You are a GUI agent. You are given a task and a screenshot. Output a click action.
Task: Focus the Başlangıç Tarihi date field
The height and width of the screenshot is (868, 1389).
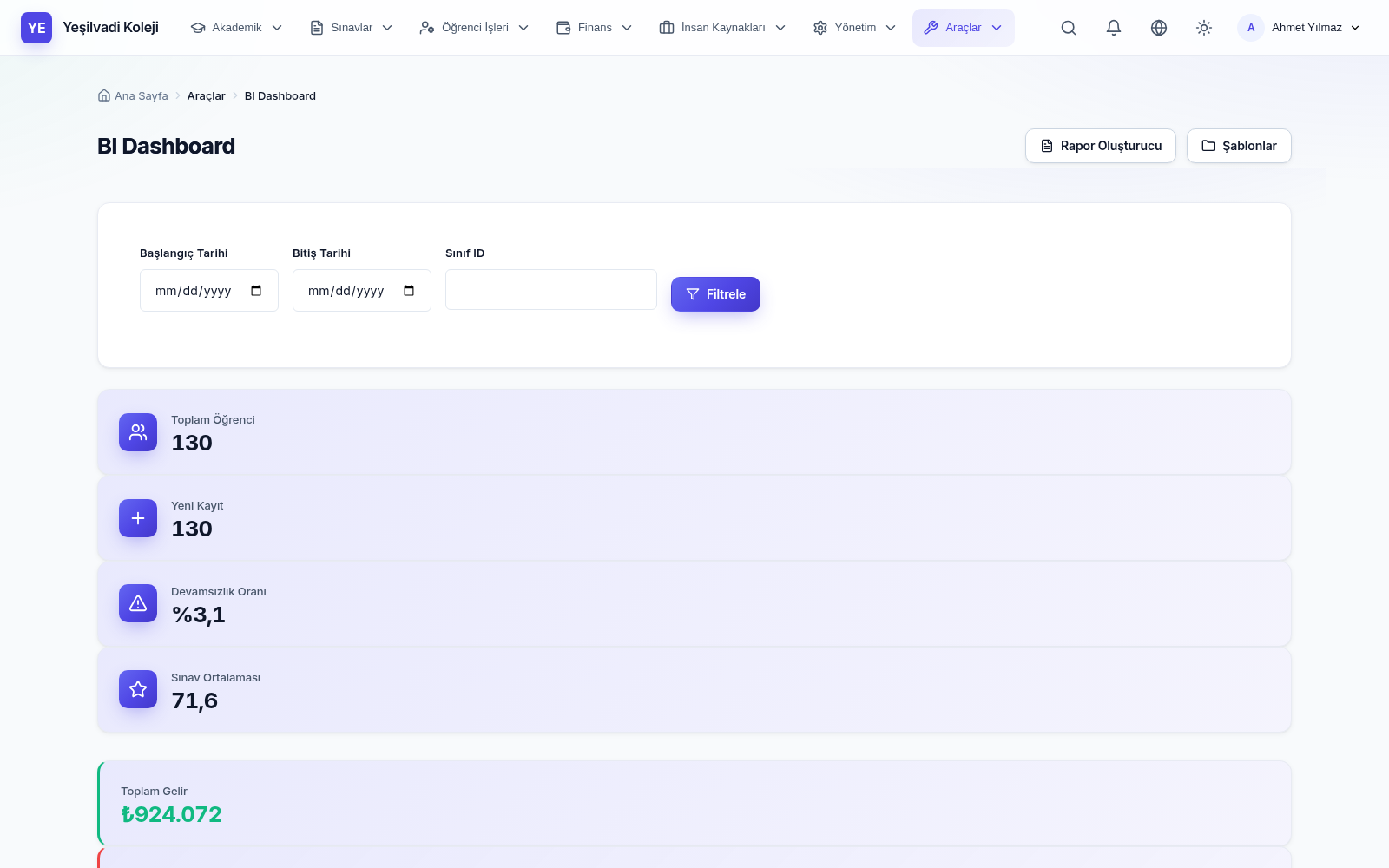click(209, 290)
